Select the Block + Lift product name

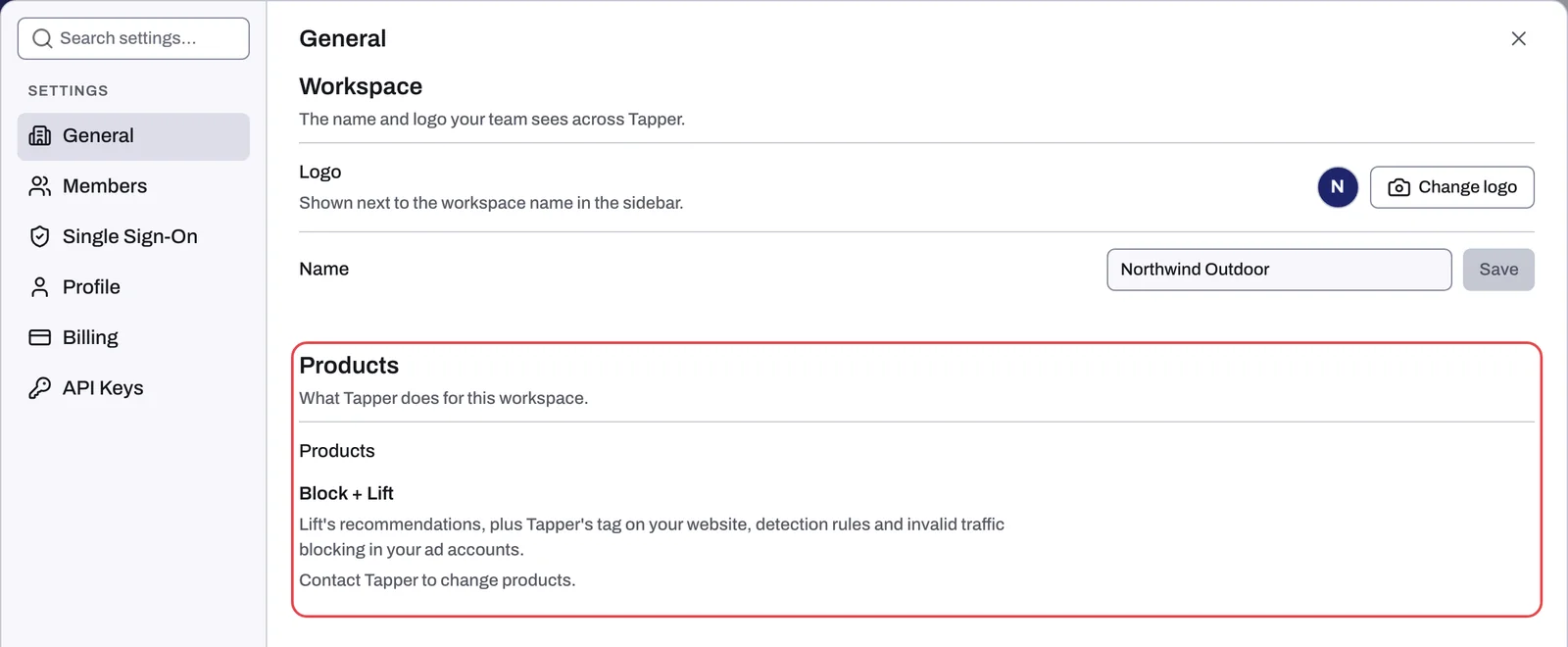[x=346, y=493]
